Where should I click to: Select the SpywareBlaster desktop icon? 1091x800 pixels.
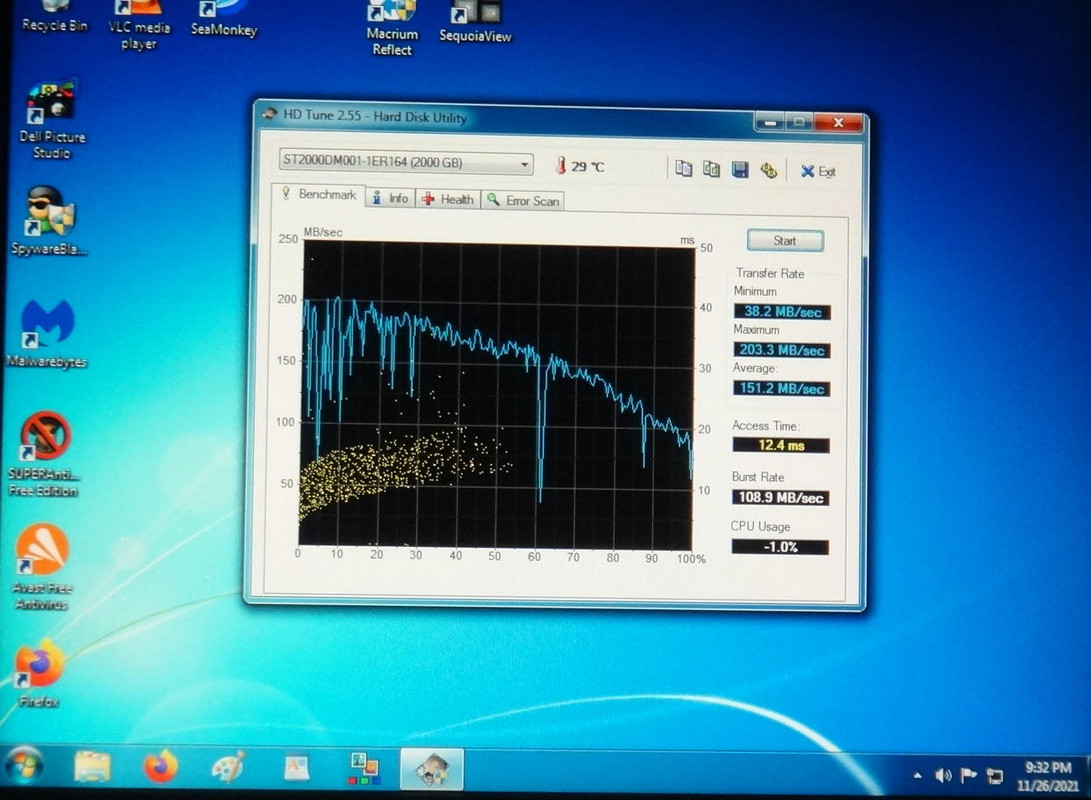[x=49, y=221]
